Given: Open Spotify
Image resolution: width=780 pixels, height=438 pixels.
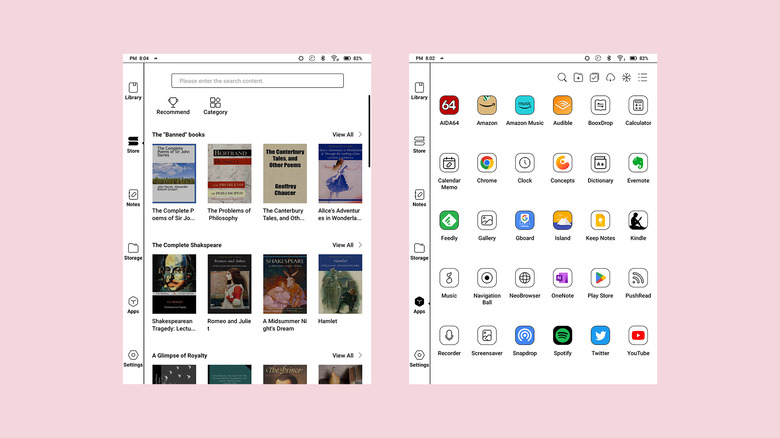Looking at the screenshot, I should (562, 335).
